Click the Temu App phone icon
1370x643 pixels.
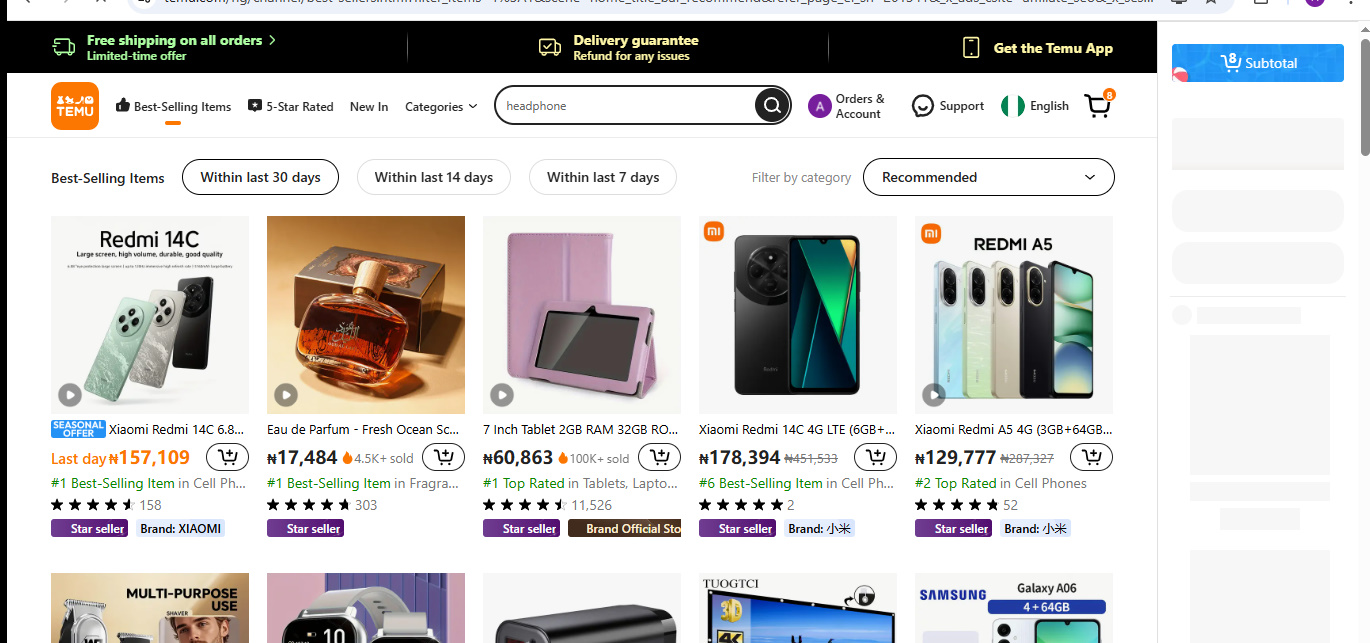click(x=970, y=47)
